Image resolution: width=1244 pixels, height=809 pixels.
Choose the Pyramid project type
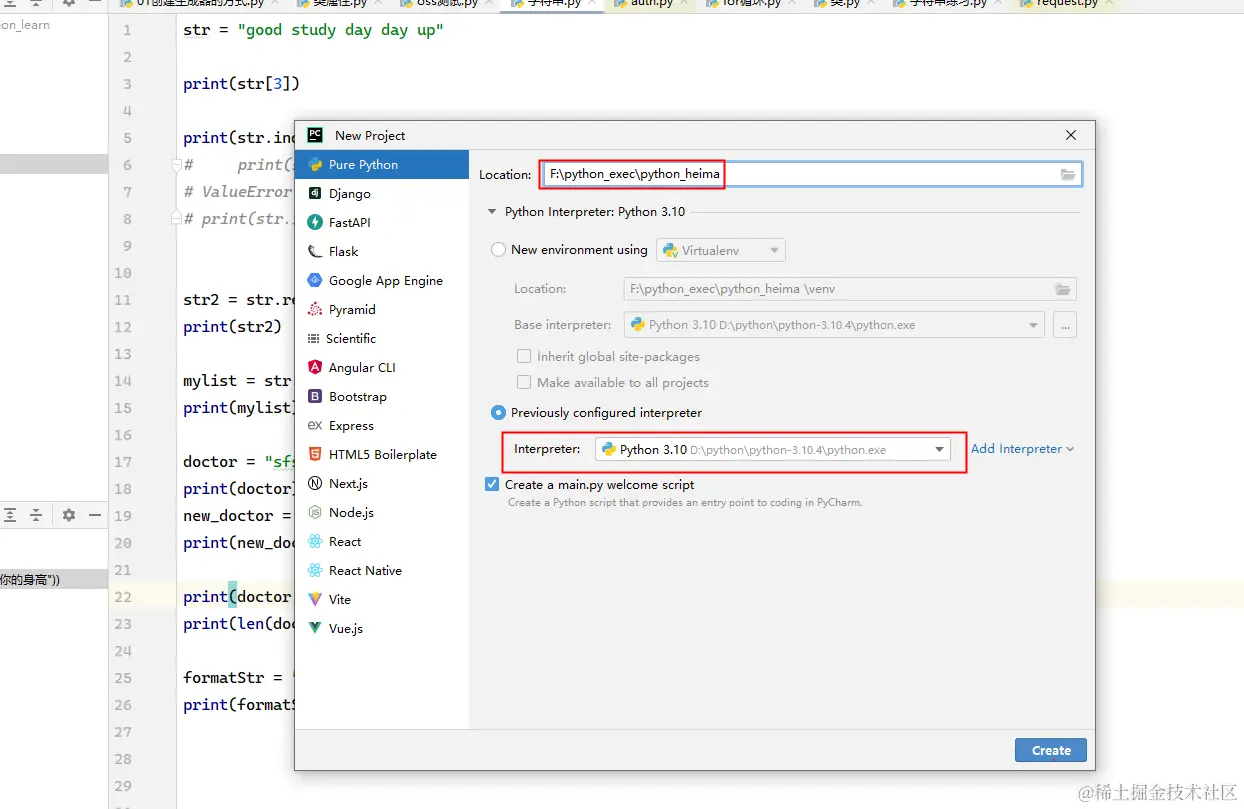pyautogui.click(x=382, y=310)
